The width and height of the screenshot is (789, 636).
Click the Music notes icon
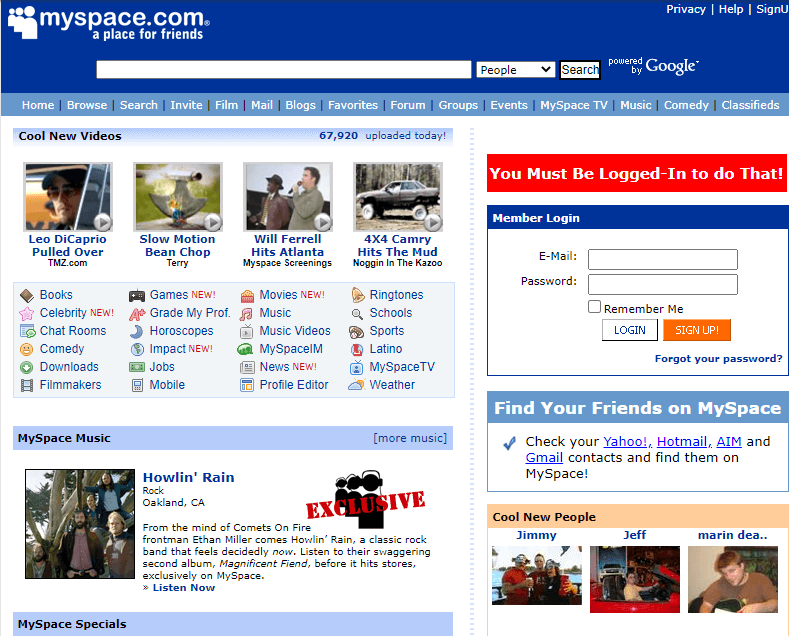247,313
